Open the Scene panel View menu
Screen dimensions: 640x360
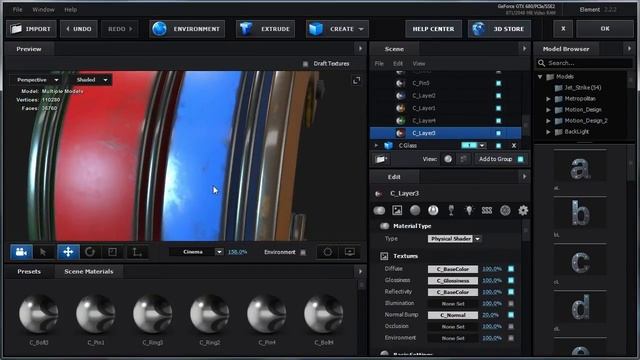click(419, 64)
